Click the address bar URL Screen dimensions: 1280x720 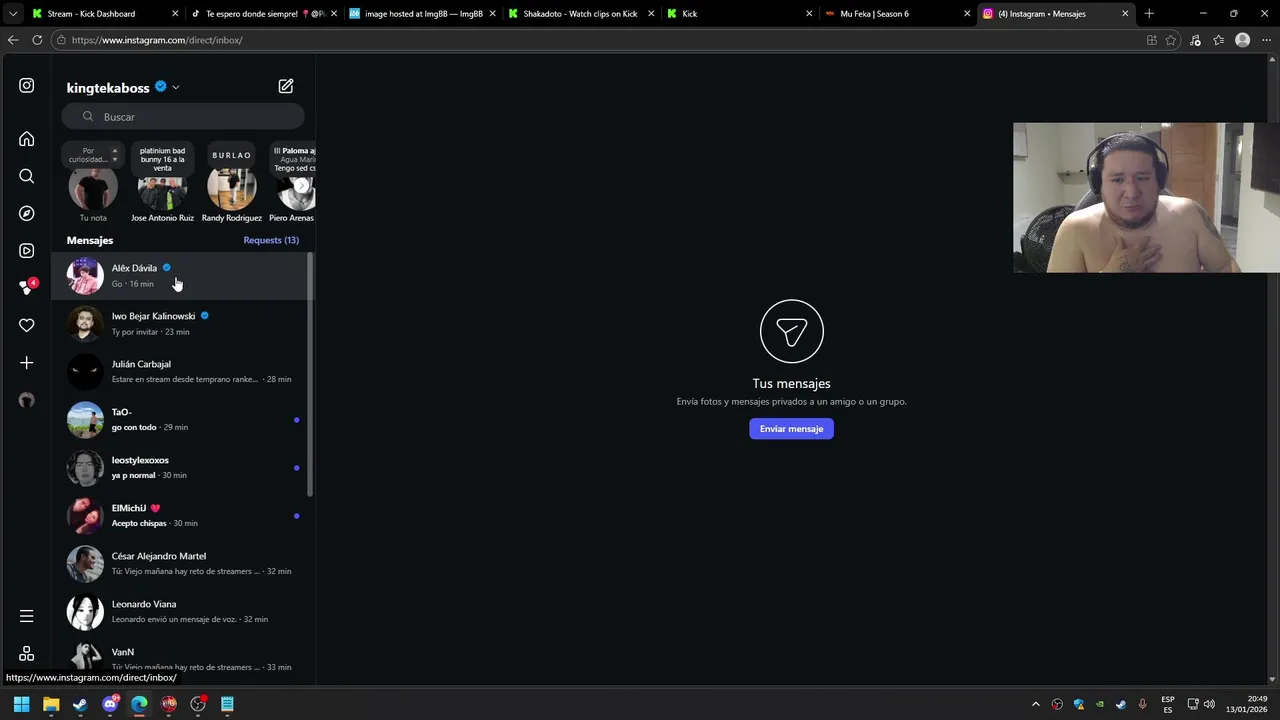point(157,40)
